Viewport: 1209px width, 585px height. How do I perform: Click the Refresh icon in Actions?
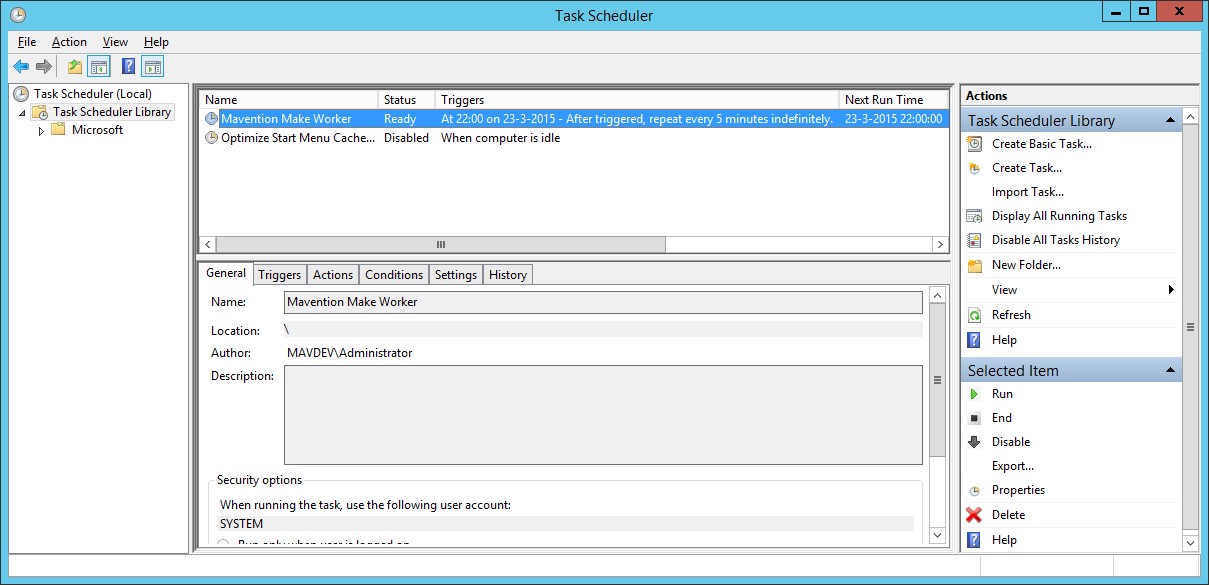coord(974,315)
